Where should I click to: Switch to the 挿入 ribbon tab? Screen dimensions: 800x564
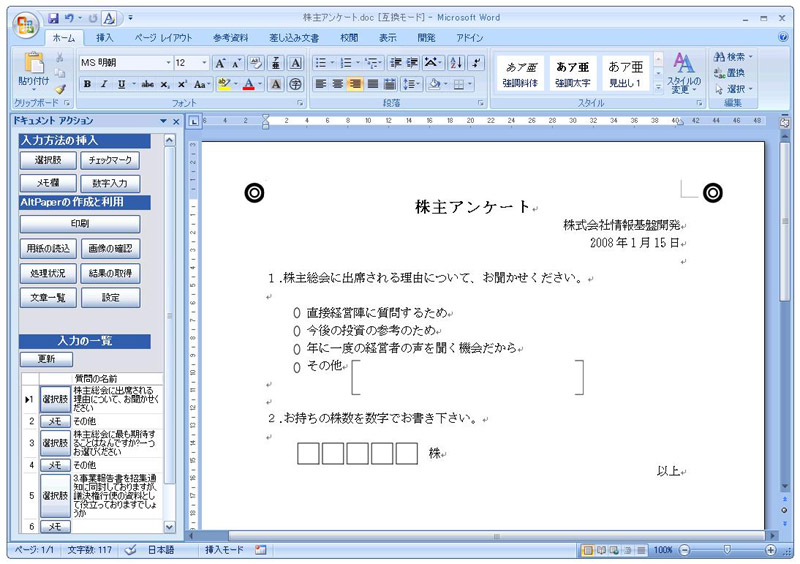[105, 38]
